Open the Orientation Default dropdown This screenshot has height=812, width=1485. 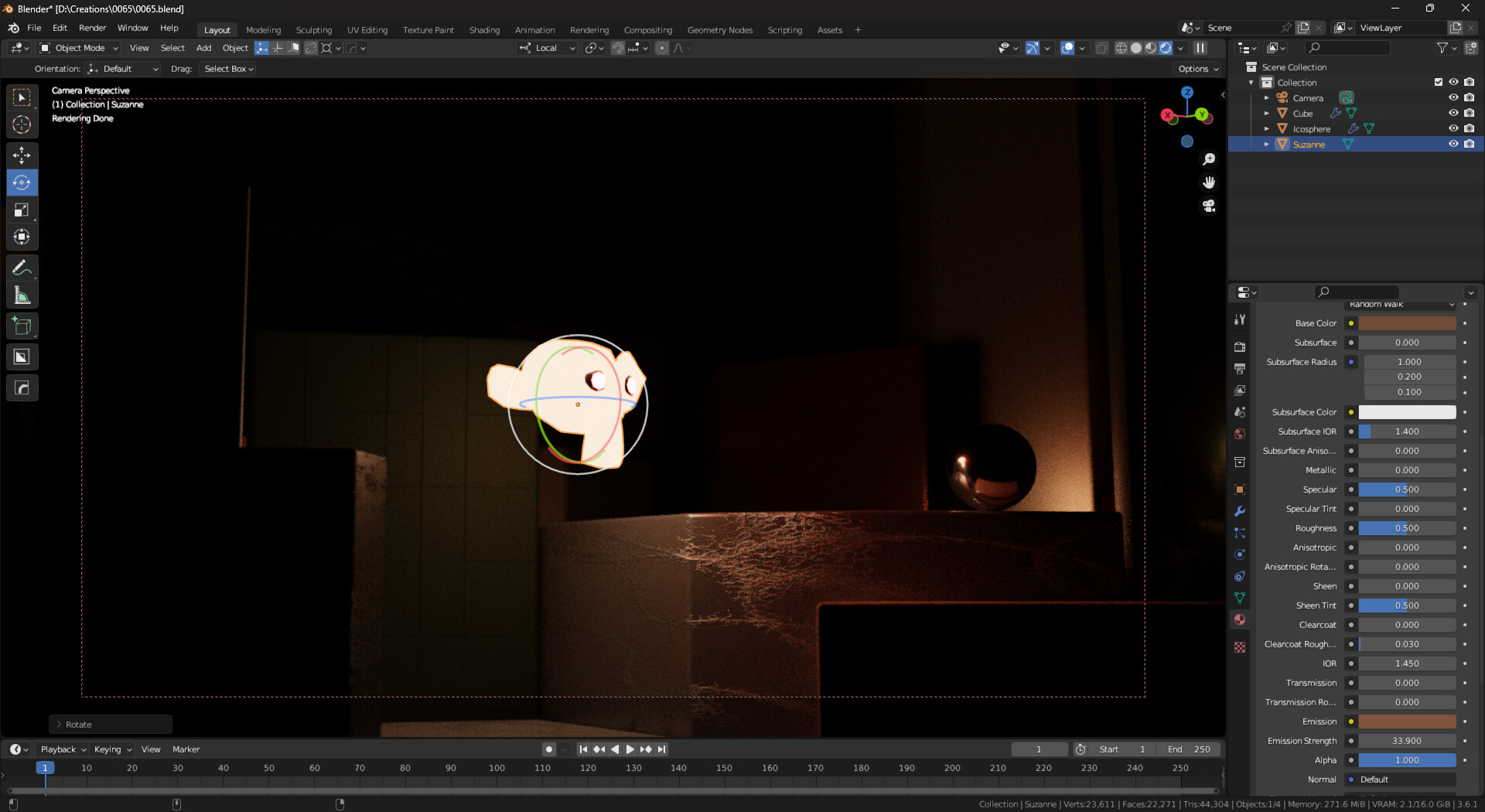[124, 69]
